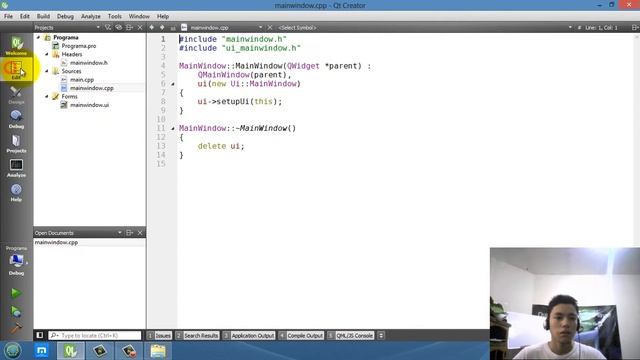Open the Build menu

(x=43, y=16)
